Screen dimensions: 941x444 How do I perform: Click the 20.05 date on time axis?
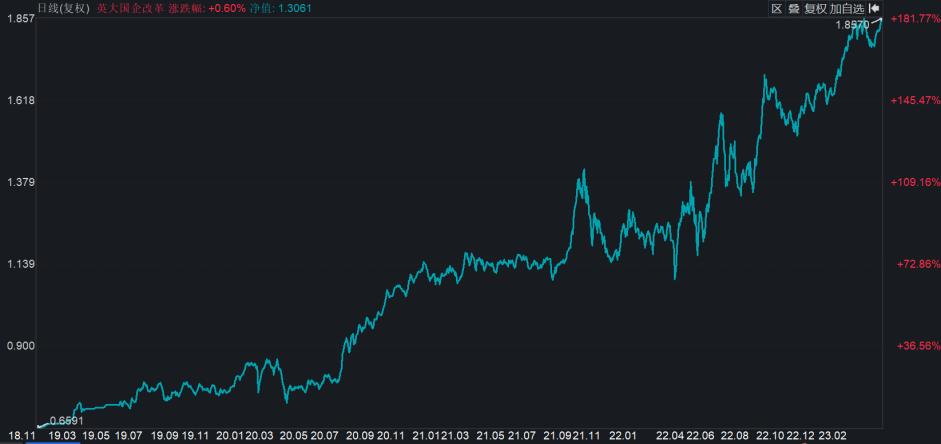295,434
